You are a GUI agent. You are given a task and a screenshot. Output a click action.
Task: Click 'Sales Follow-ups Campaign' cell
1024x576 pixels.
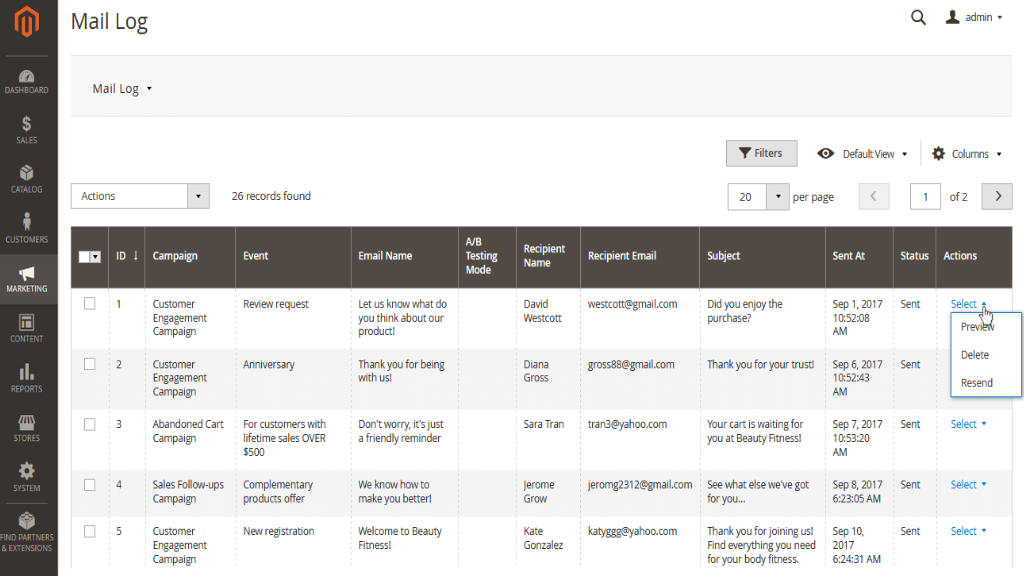[188, 491]
